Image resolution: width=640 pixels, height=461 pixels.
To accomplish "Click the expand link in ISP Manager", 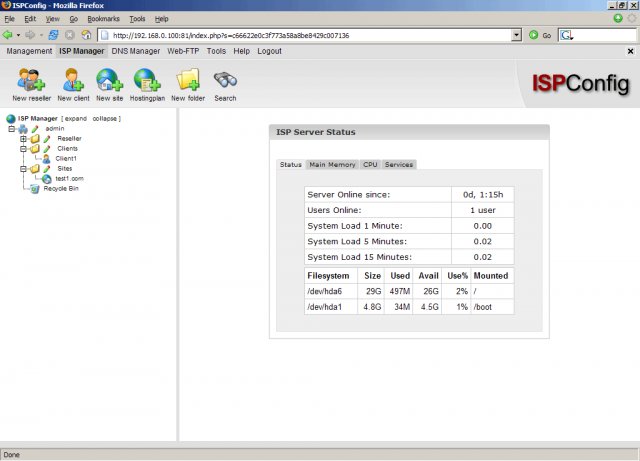I will click(76, 118).
